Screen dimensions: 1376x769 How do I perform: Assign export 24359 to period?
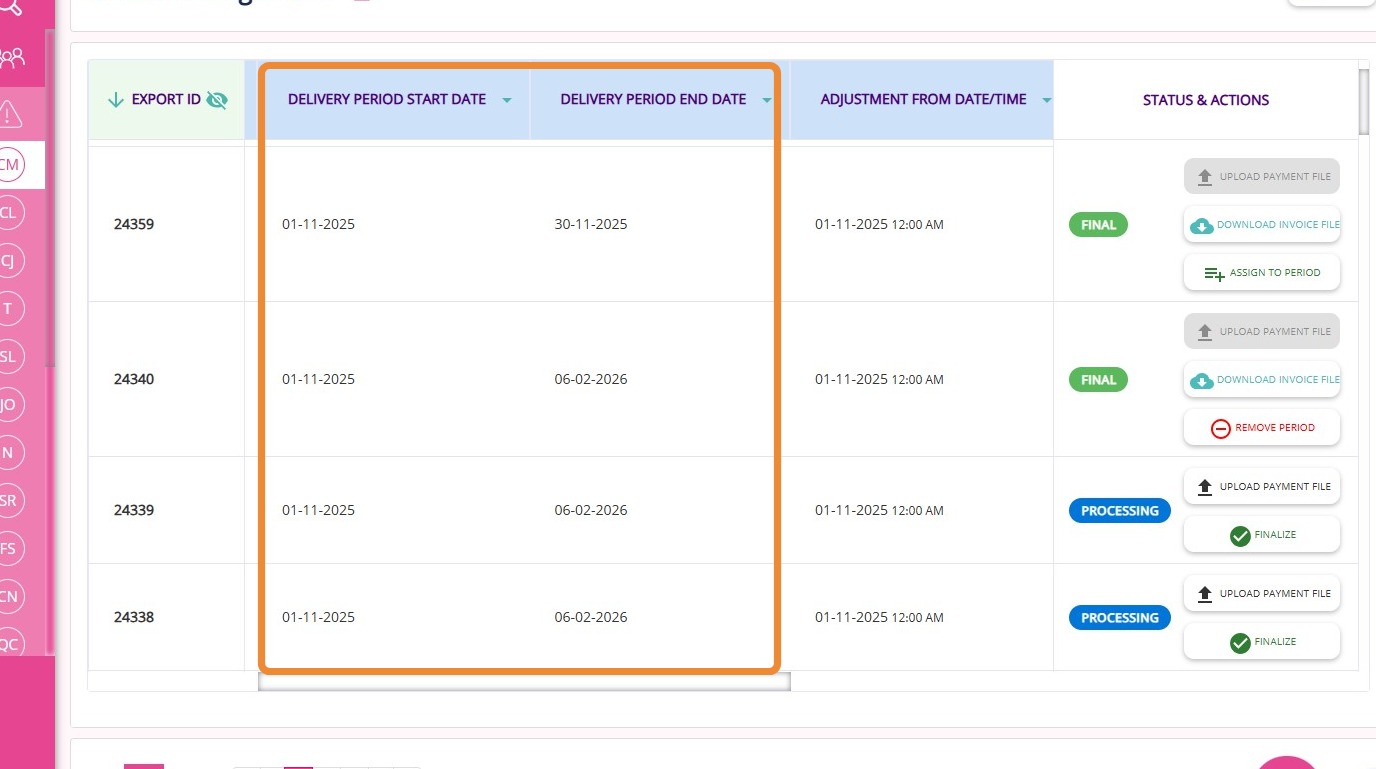(x=1262, y=273)
